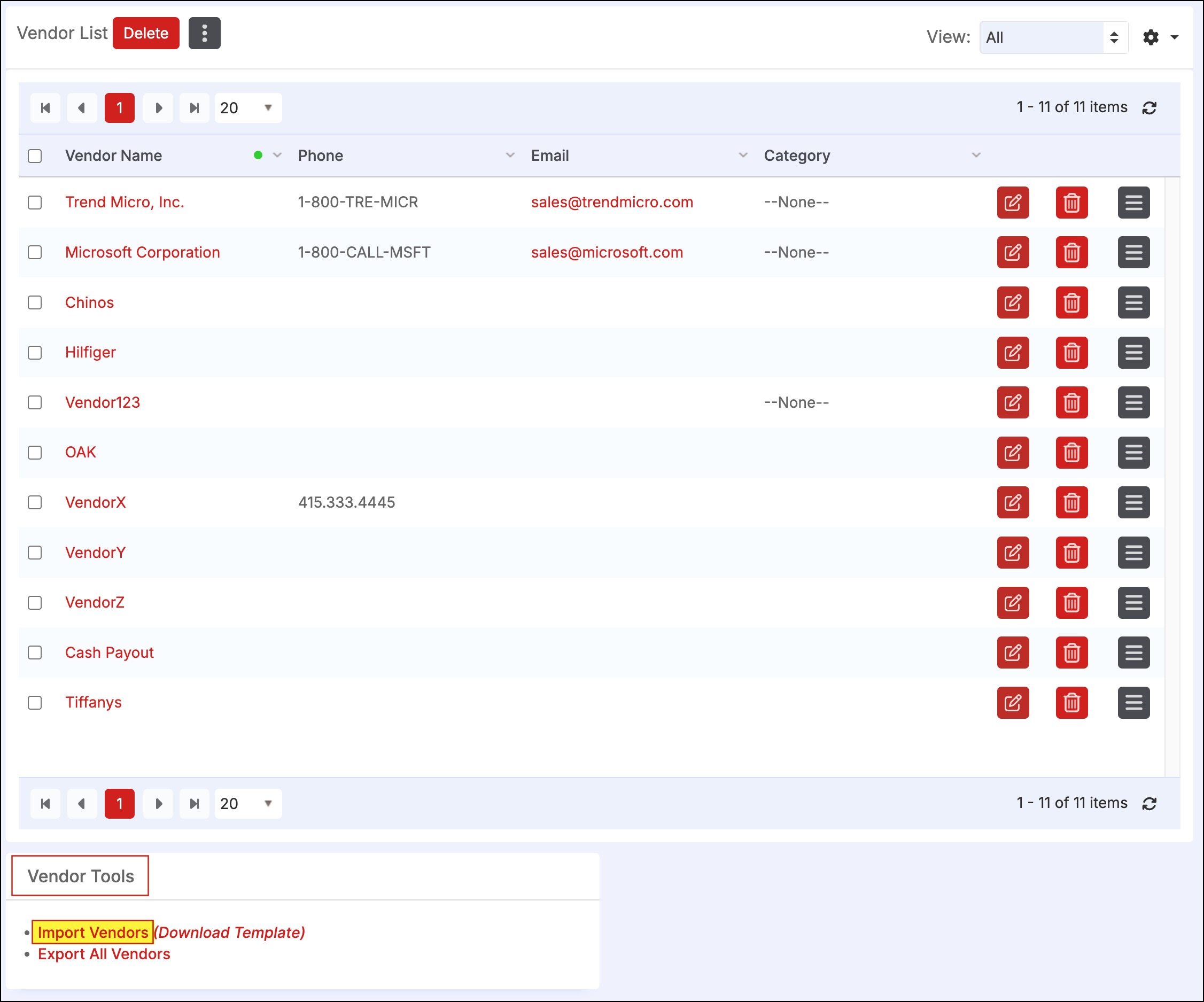
Task: Select page 1 in the top pager
Action: tap(119, 108)
